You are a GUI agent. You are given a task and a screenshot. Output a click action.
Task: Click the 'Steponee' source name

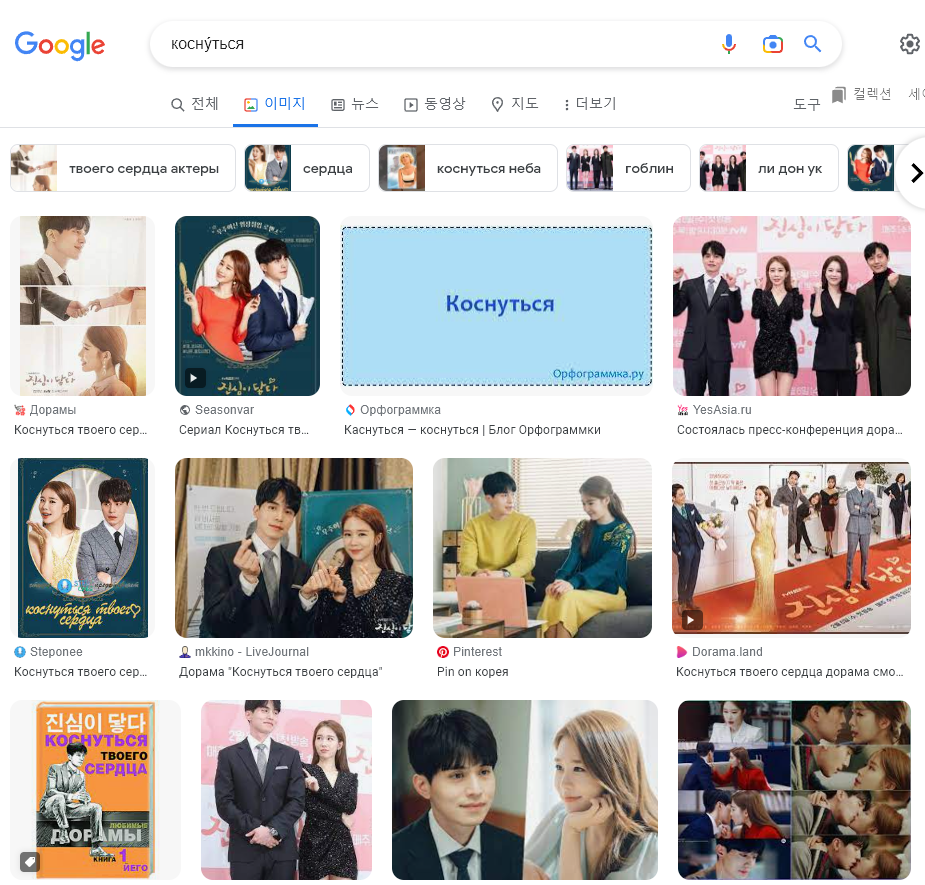click(x=56, y=652)
